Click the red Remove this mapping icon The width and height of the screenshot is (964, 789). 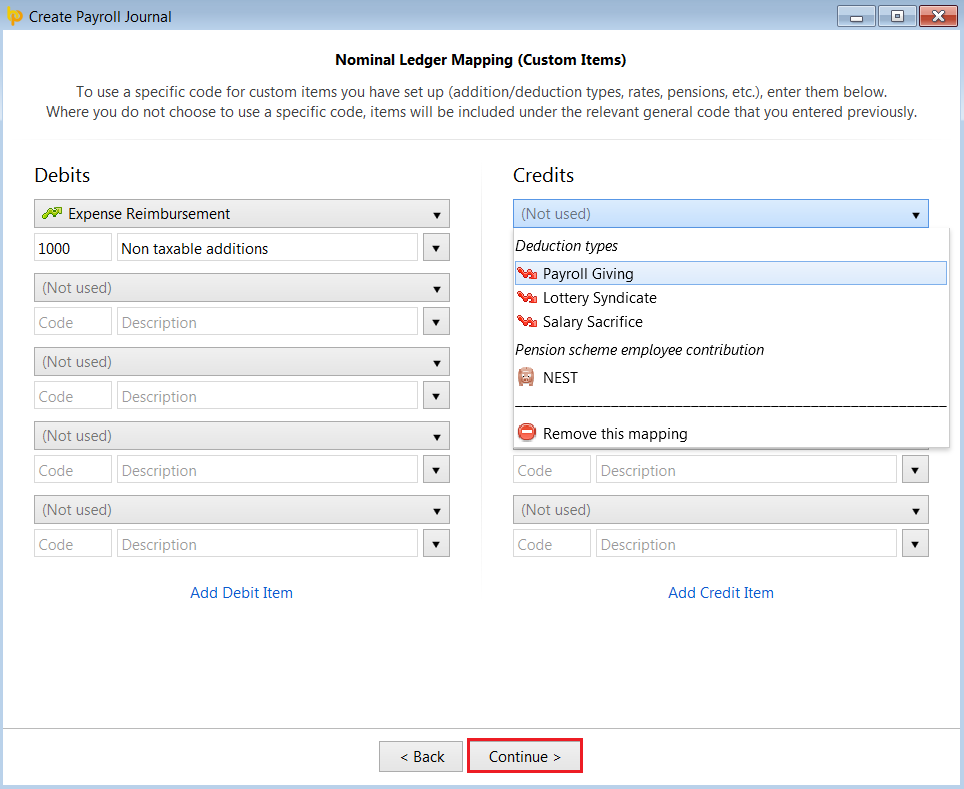tap(527, 432)
